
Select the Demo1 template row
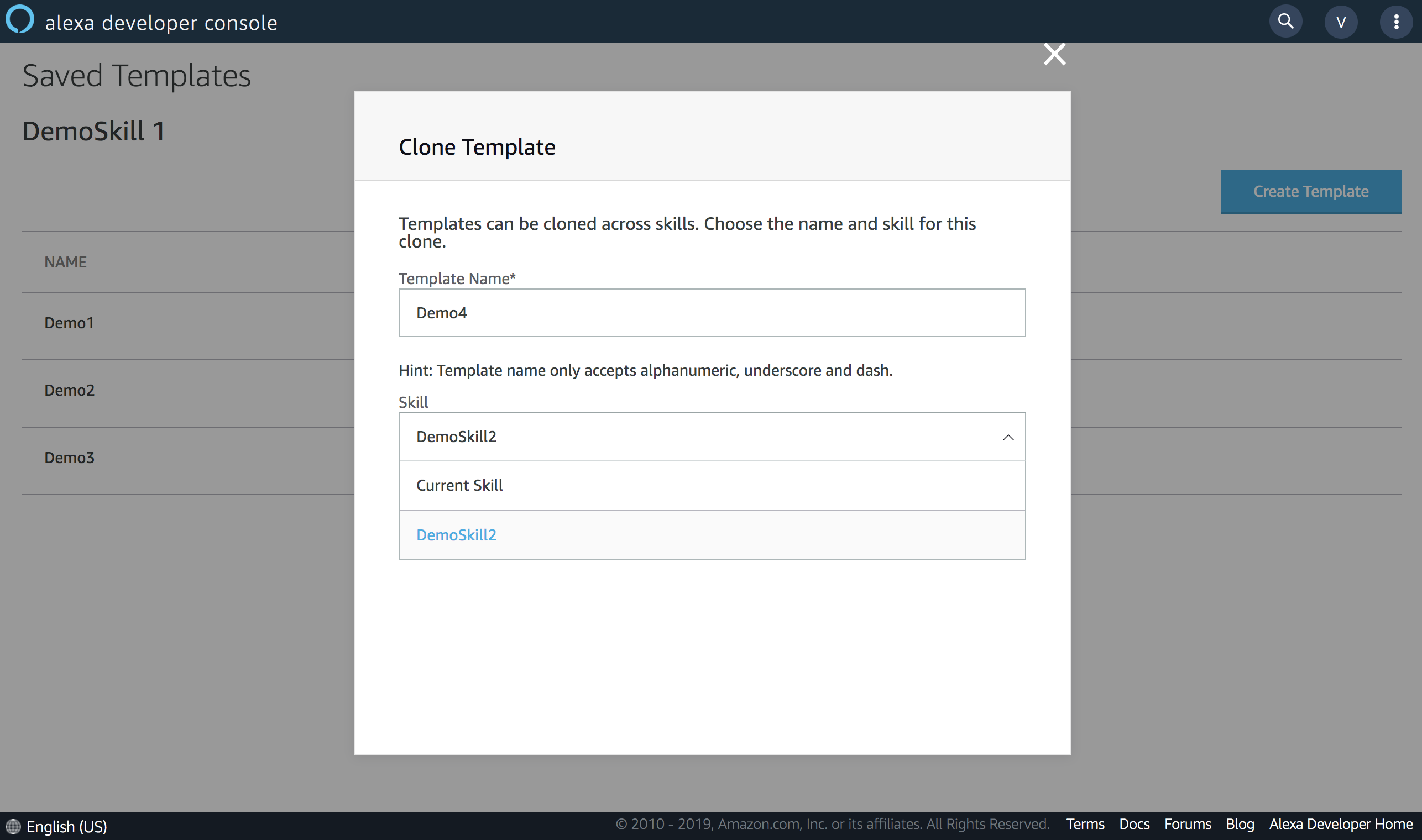[x=69, y=323]
